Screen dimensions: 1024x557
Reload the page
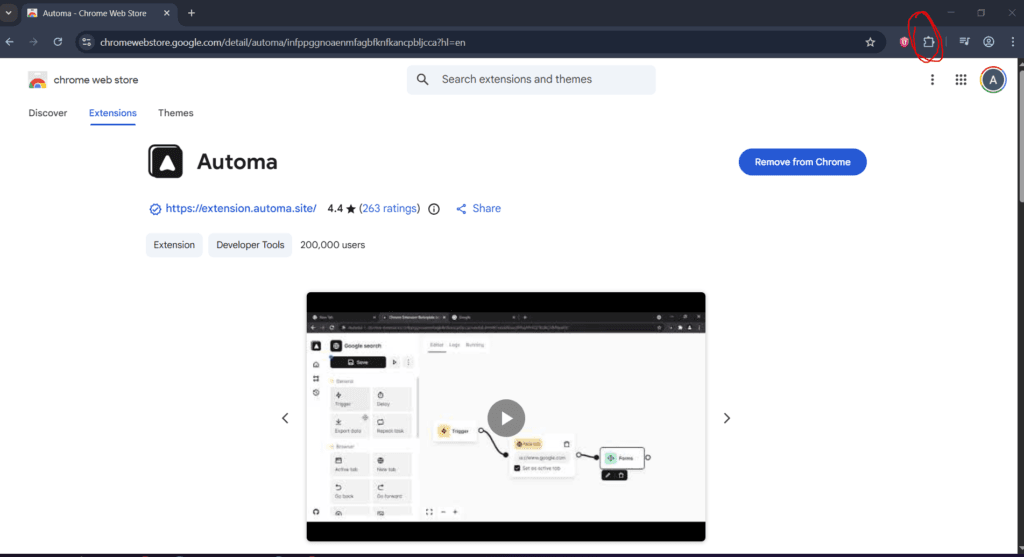pyautogui.click(x=58, y=42)
